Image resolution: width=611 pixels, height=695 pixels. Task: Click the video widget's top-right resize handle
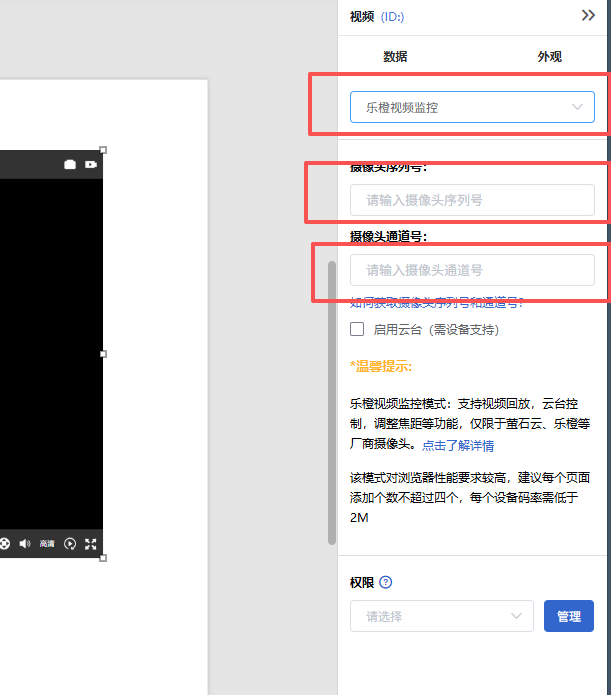[103, 150]
